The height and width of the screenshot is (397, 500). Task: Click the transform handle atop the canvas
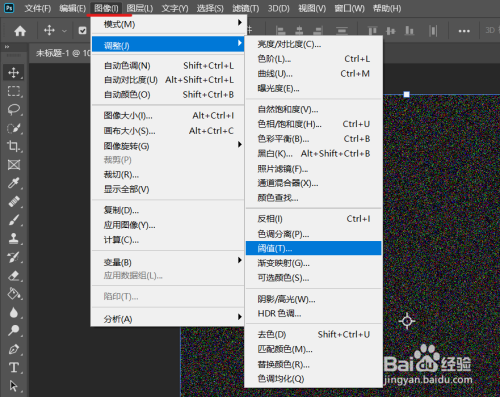coord(406,95)
